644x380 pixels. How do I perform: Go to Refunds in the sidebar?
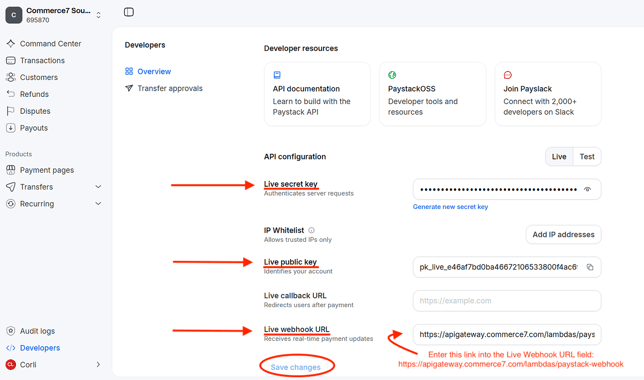[x=34, y=94]
